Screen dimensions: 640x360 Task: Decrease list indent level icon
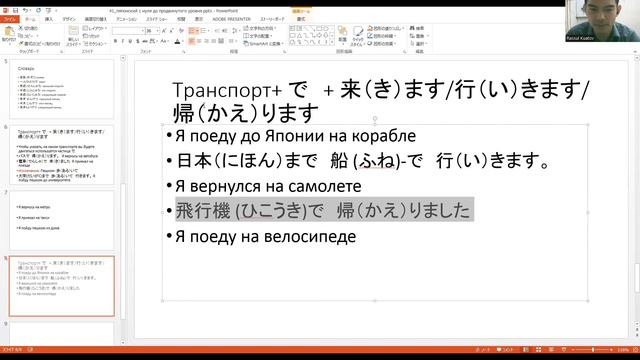(x=218, y=31)
